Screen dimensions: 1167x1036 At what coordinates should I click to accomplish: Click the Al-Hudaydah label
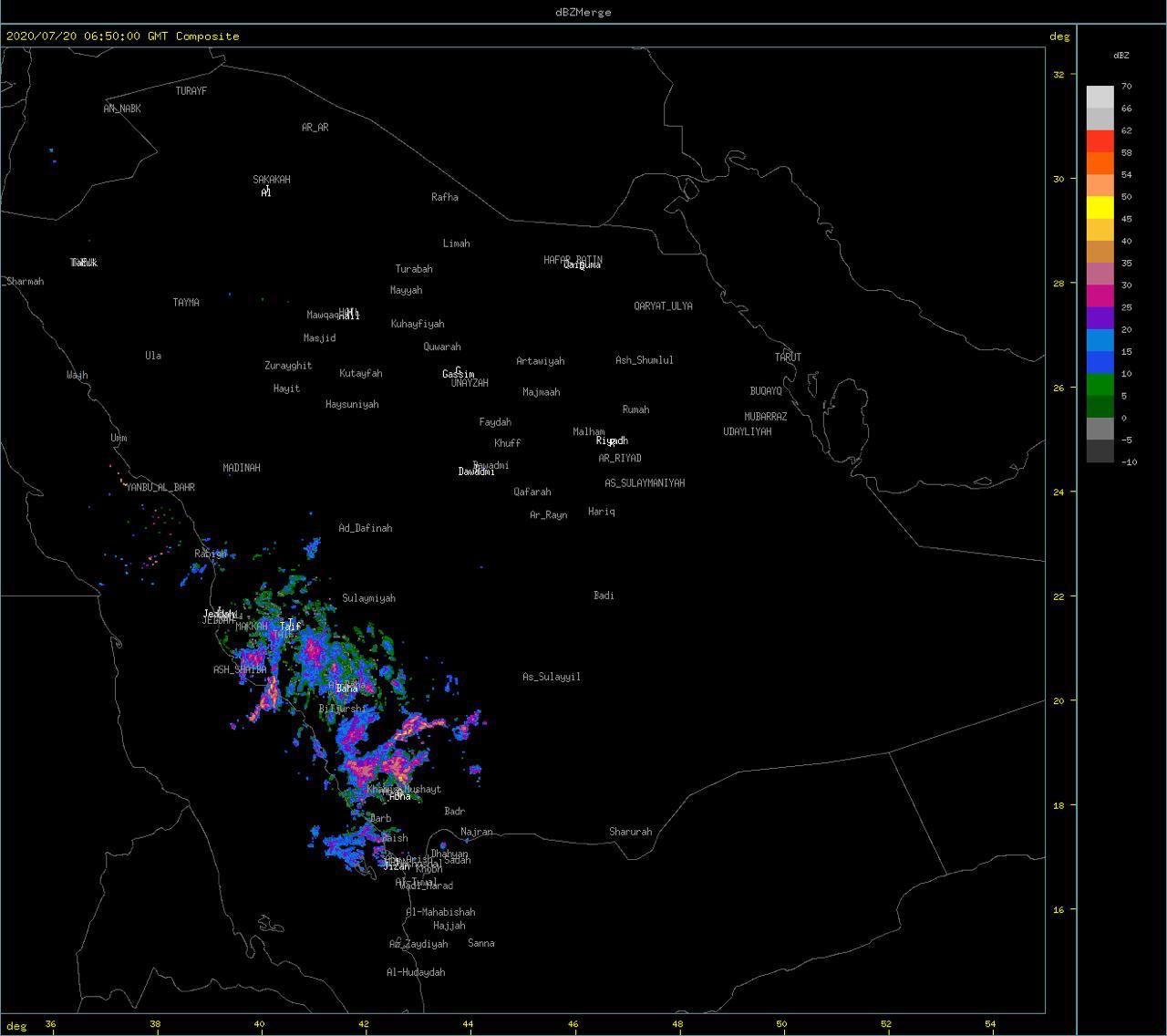click(416, 972)
